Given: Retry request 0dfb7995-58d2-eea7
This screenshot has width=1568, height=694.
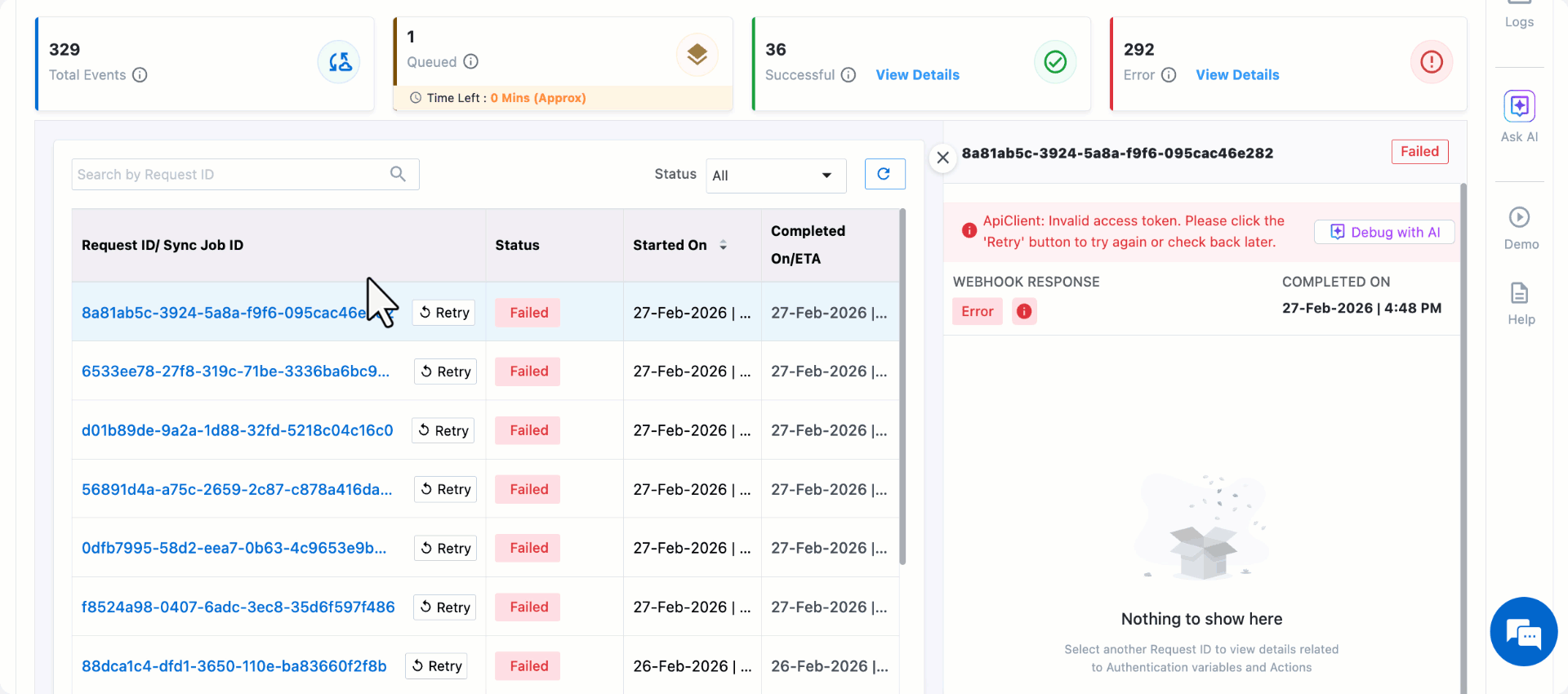Looking at the screenshot, I should [445, 548].
